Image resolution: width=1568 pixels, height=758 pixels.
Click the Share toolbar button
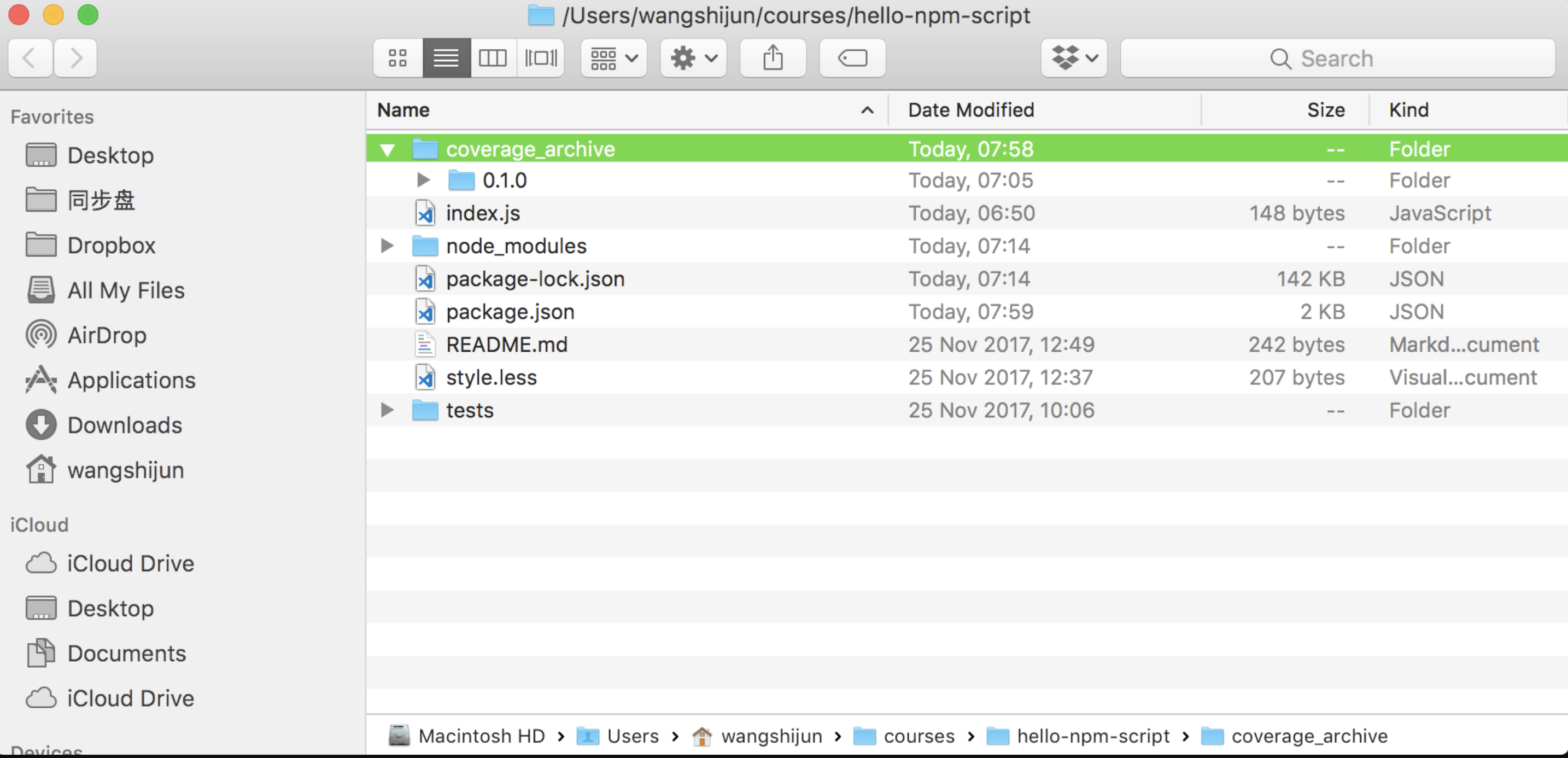(x=773, y=59)
